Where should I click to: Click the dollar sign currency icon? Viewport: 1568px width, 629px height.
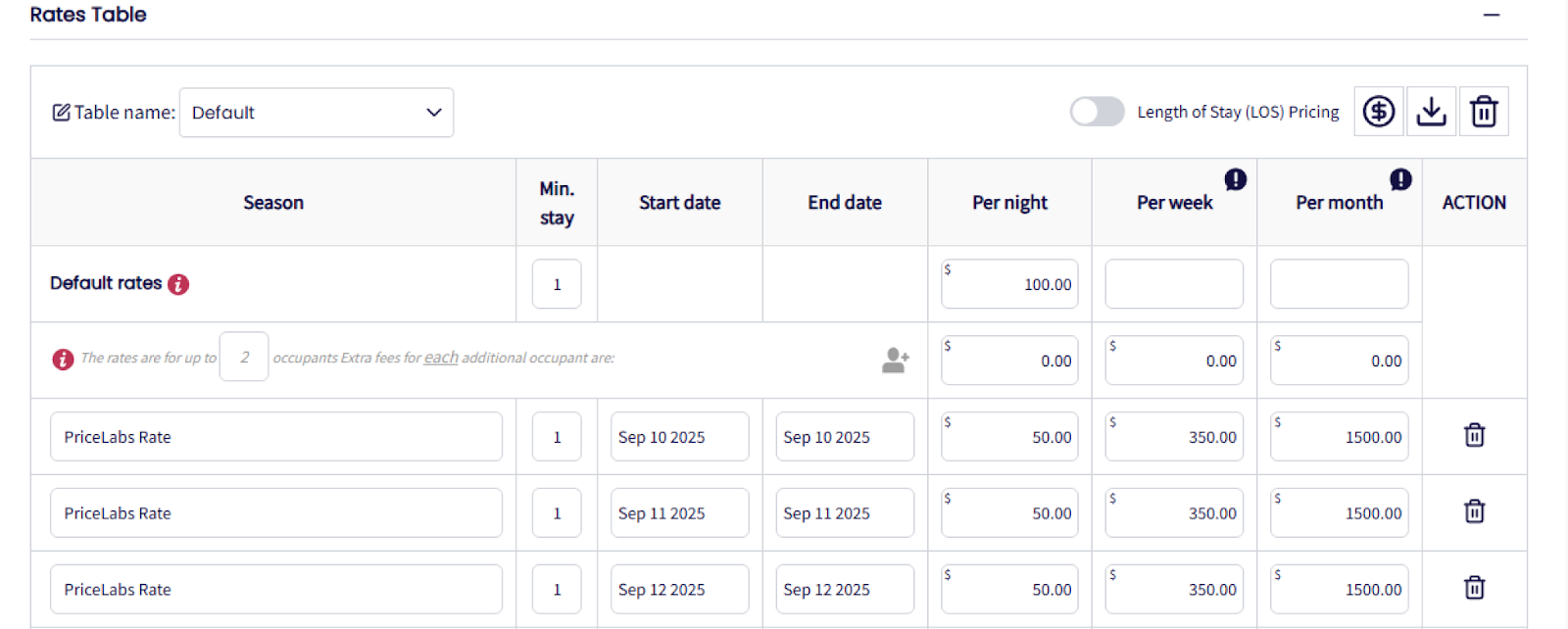coord(1379,112)
